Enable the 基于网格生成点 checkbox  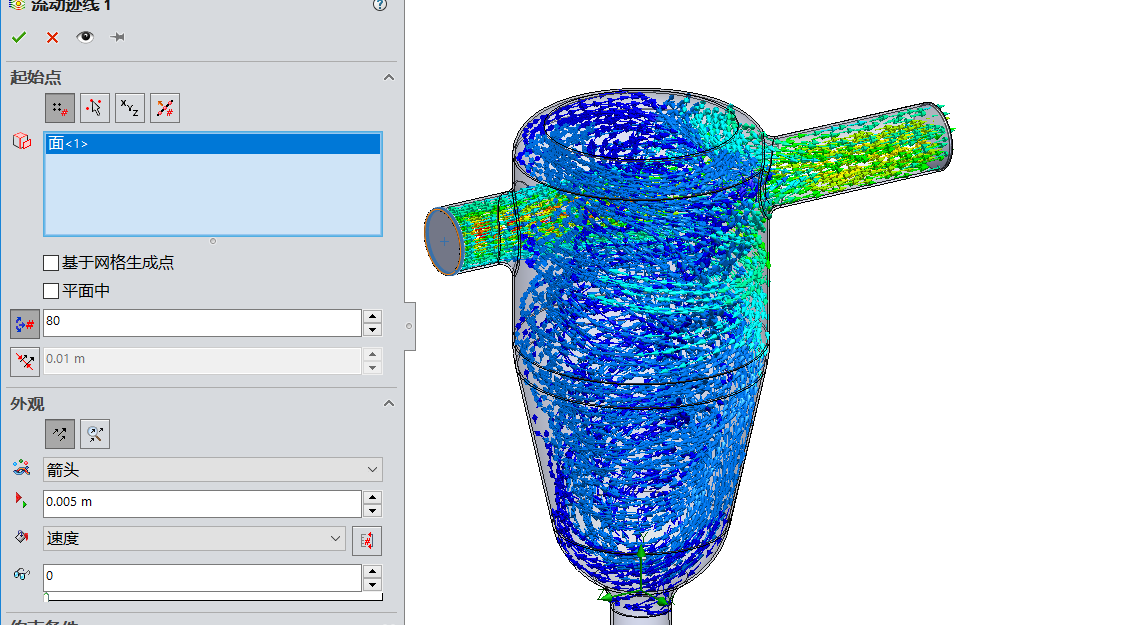50,262
